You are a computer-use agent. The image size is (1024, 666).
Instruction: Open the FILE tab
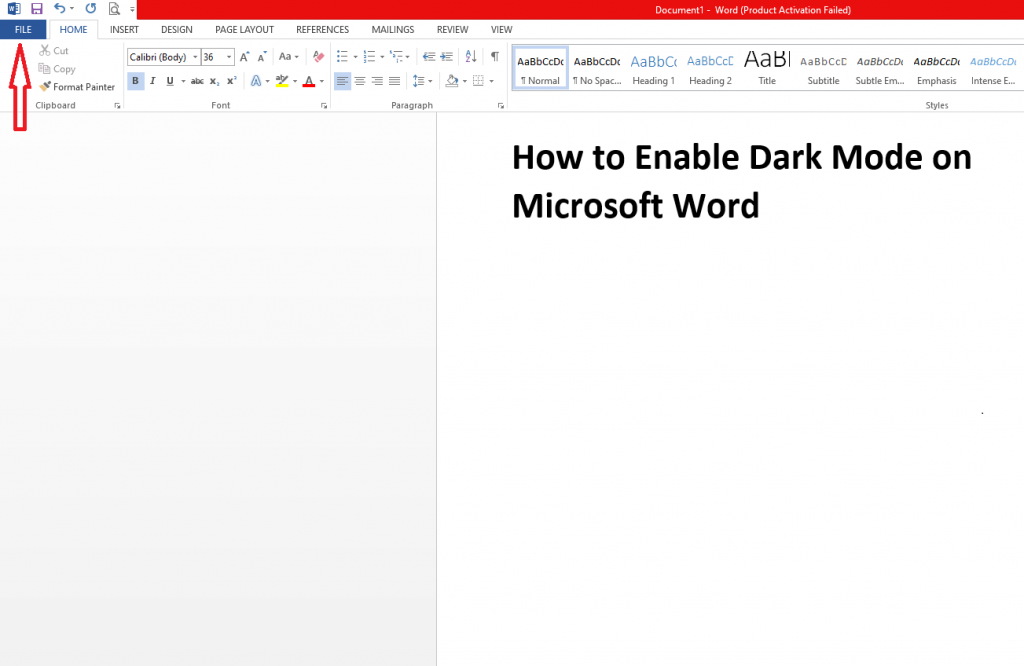point(23,29)
